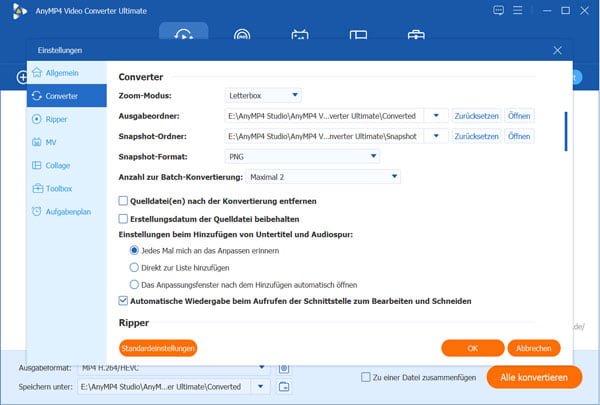Select Converter in the settings sidebar
The image size is (600, 405).
[x=67, y=96]
